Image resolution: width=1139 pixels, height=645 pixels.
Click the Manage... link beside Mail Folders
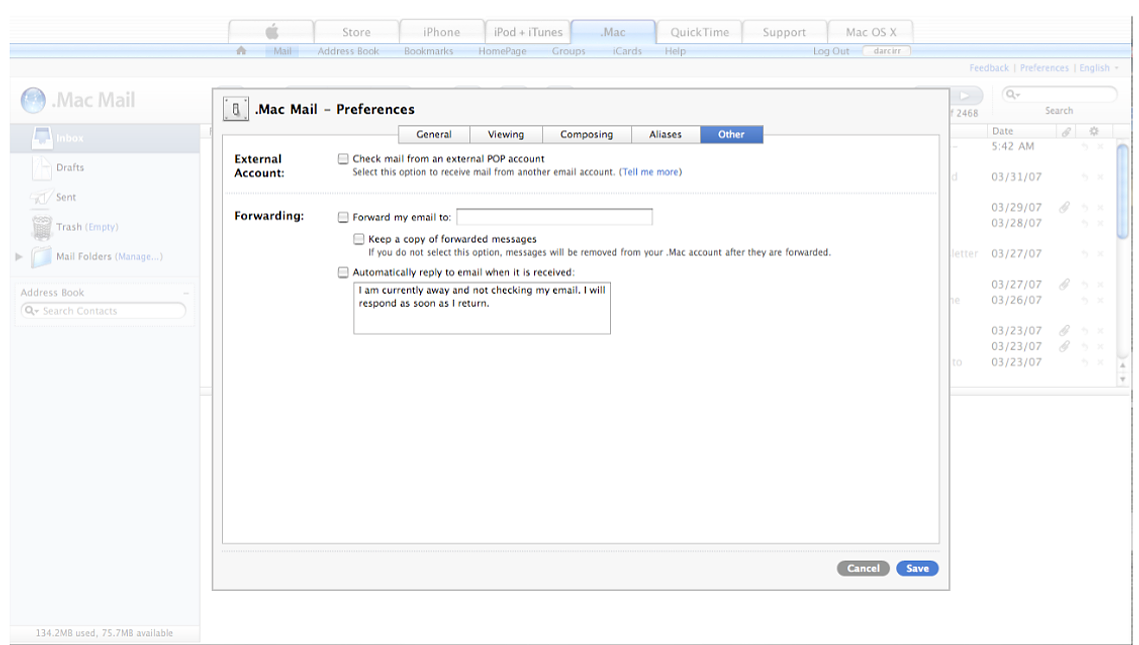click(x=139, y=256)
